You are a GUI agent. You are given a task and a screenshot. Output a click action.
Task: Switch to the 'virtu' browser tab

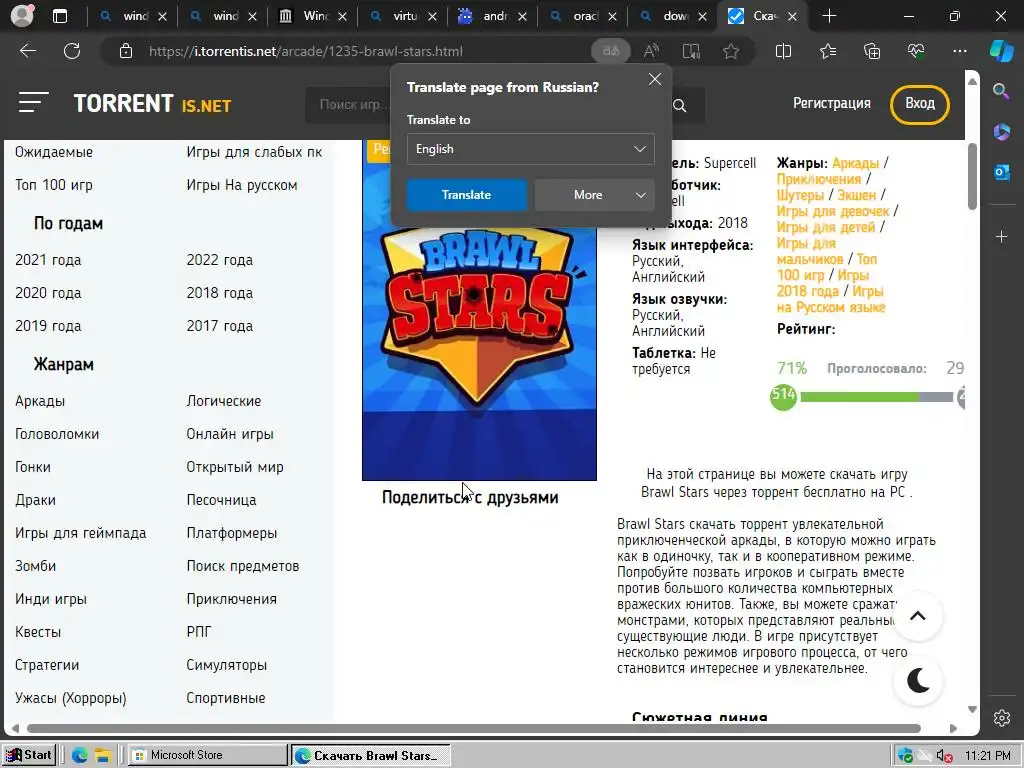(402, 16)
